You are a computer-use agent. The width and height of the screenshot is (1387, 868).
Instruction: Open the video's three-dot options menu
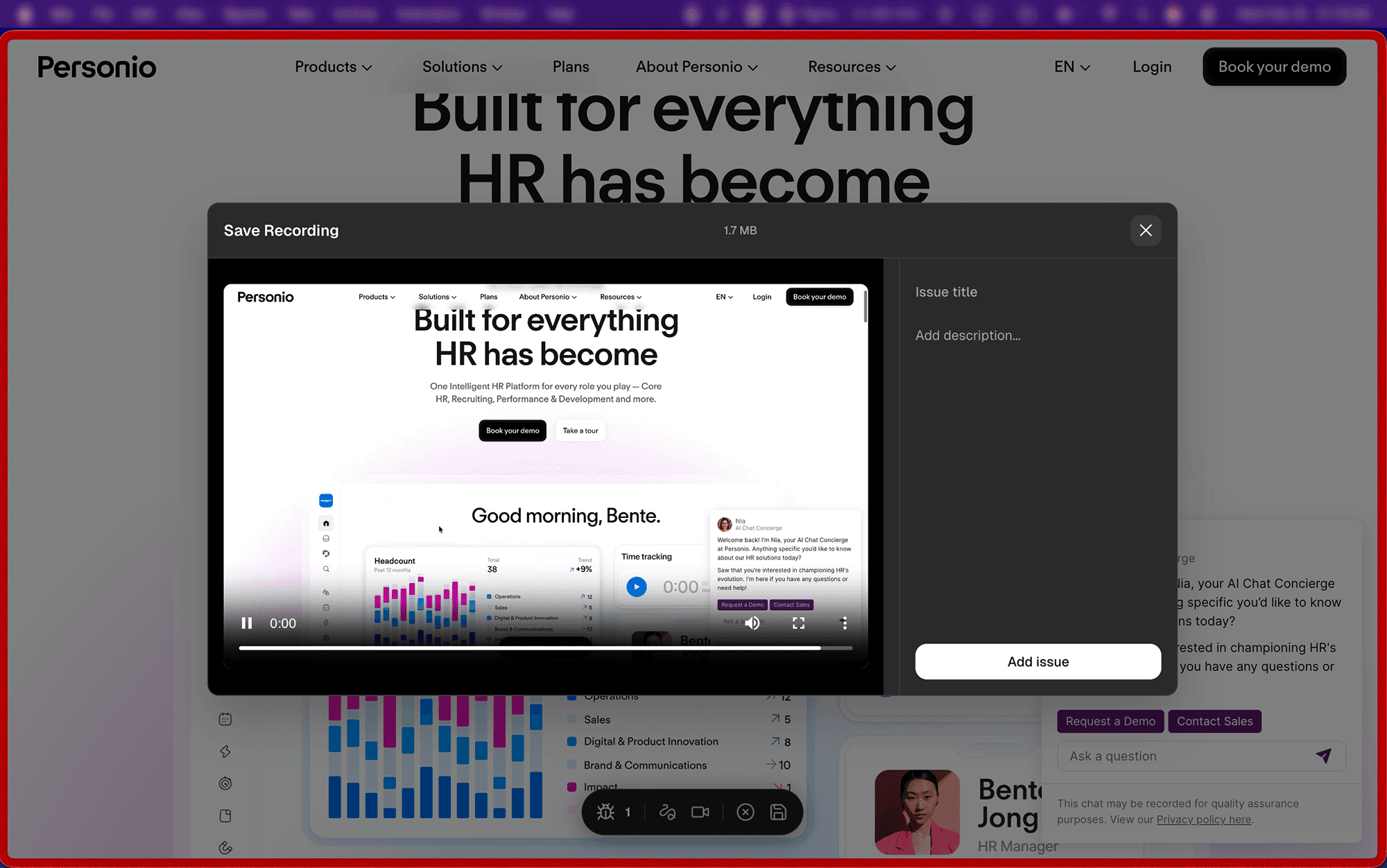[x=844, y=623]
